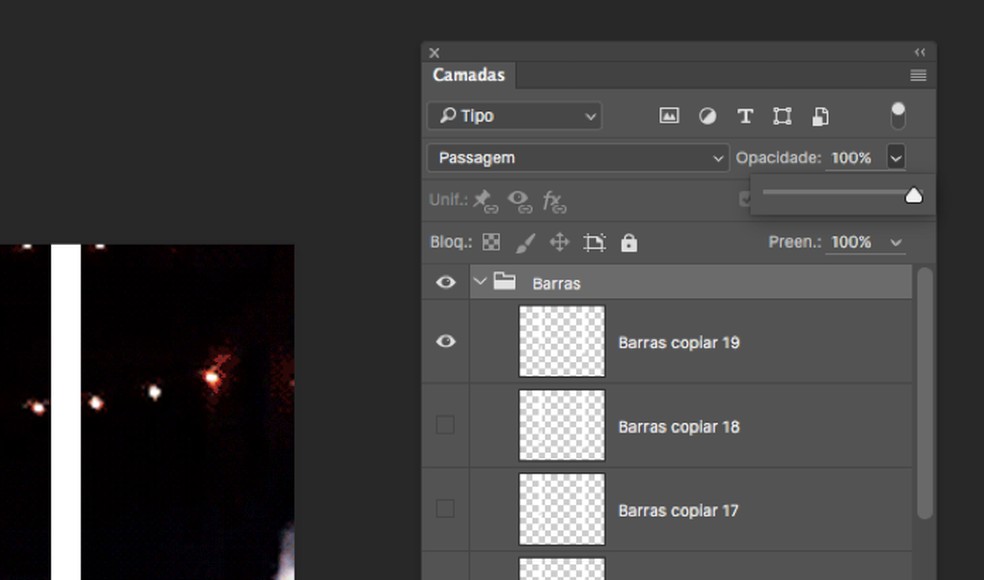The width and height of the screenshot is (984, 580).
Task: Click the layers panel vertical scrollbar
Action: (x=924, y=393)
